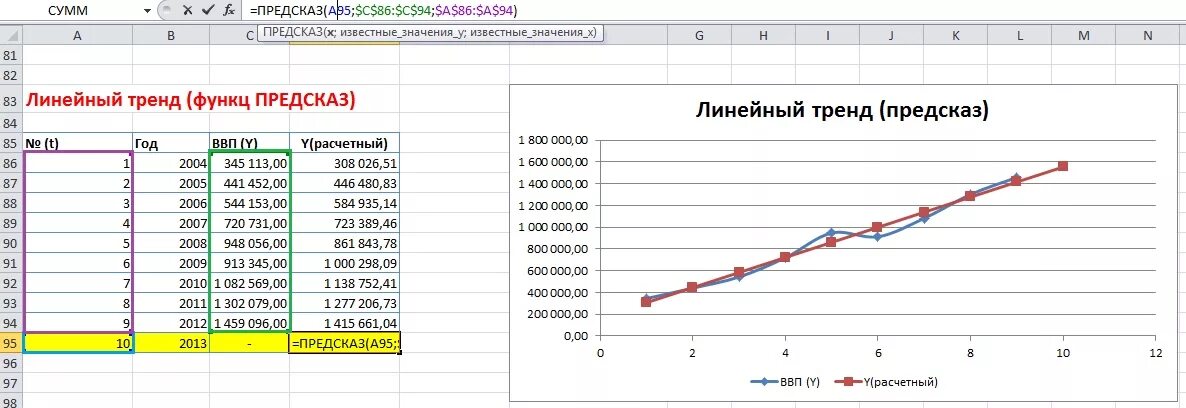
Task: Click the red series marker at x=1
Action: pos(646,301)
